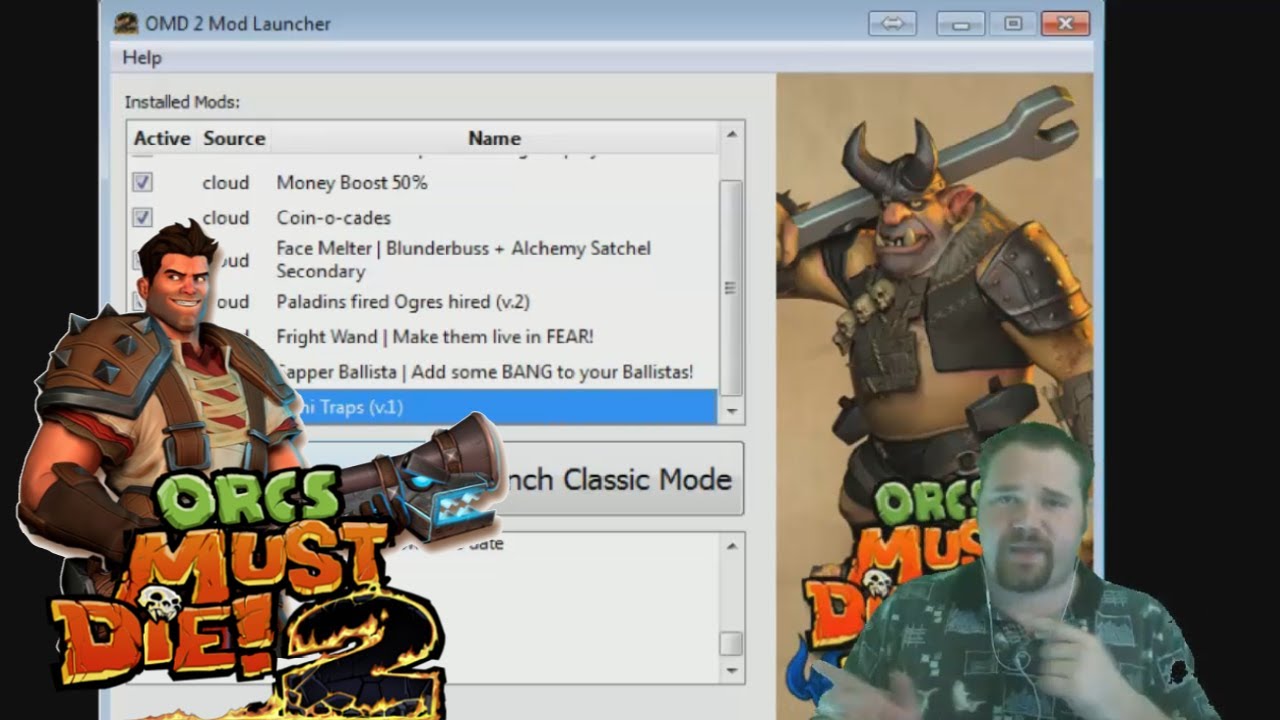
Task: Select the Sapper Ballista mod row
Action: (x=485, y=371)
